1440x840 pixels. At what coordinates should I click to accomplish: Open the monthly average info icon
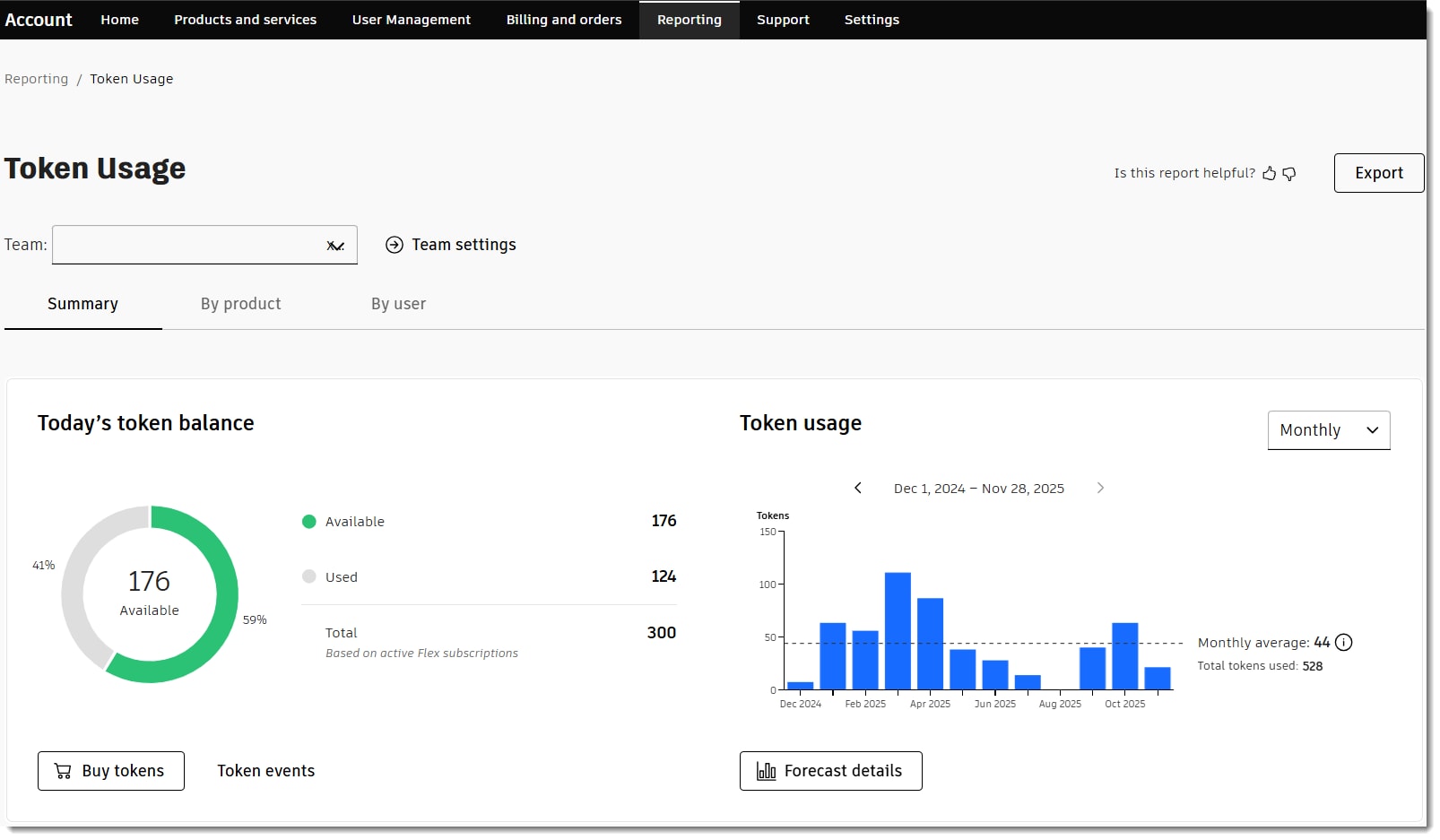point(1343,642)
